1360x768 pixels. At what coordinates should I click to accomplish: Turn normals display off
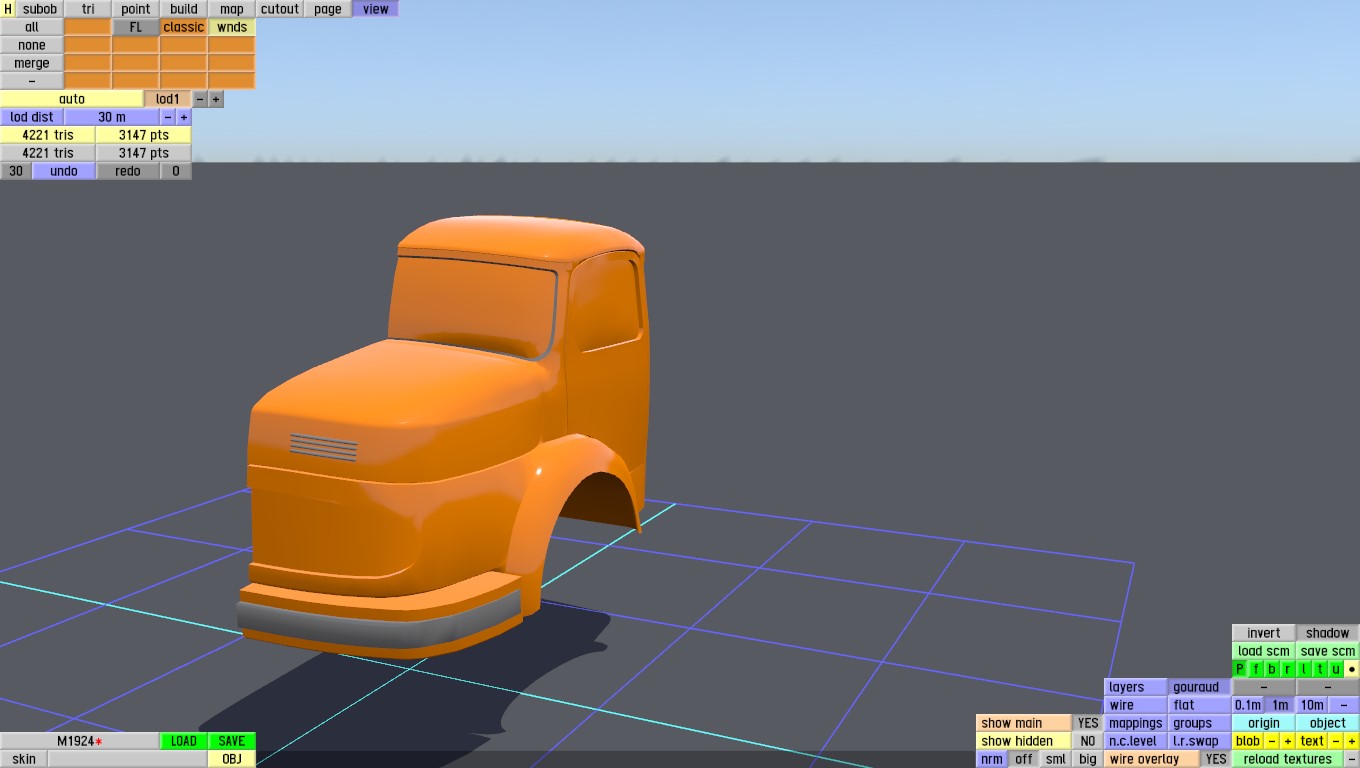[1024, 759]
